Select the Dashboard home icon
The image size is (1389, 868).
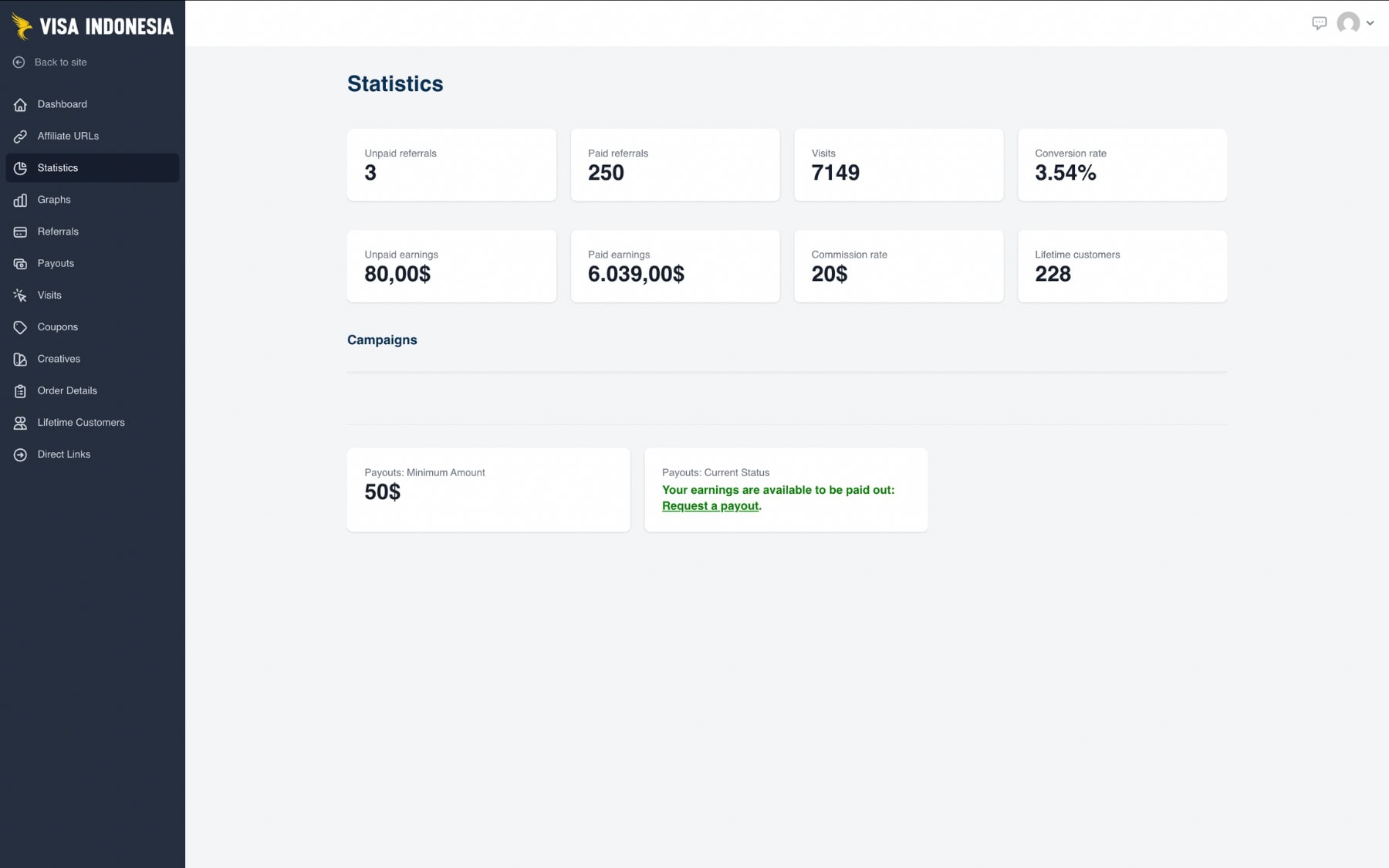(21, 104)
